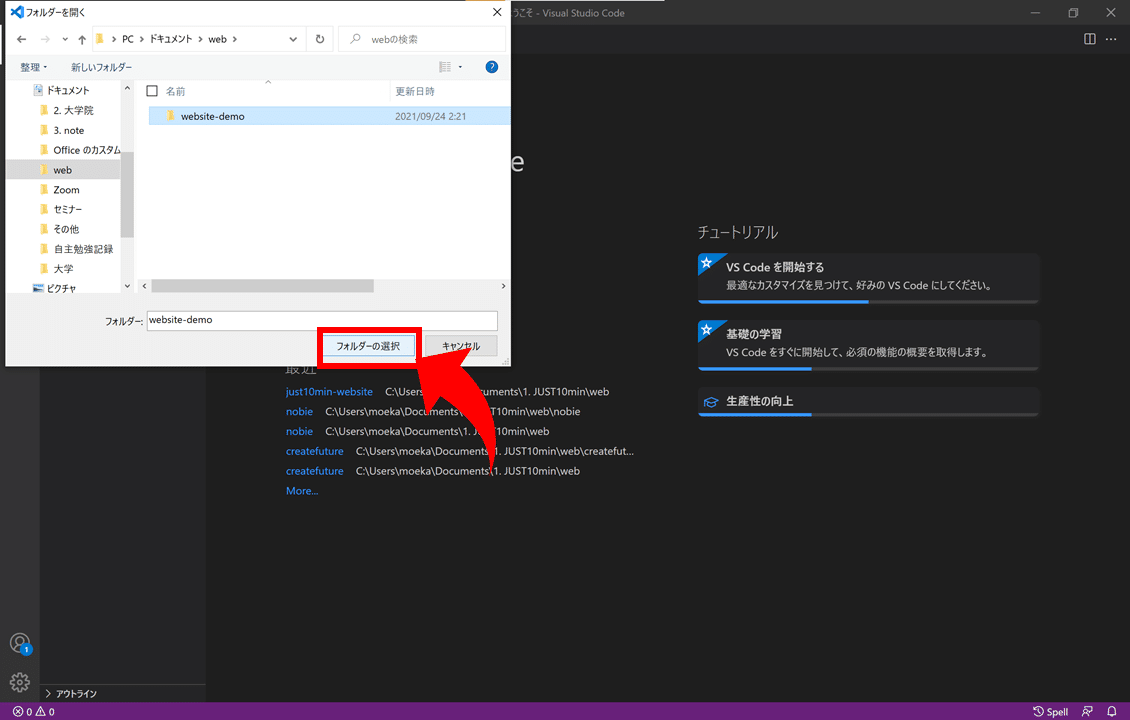Open 基礎の学習 tutorial card
1130x720 pixels.
868,345
